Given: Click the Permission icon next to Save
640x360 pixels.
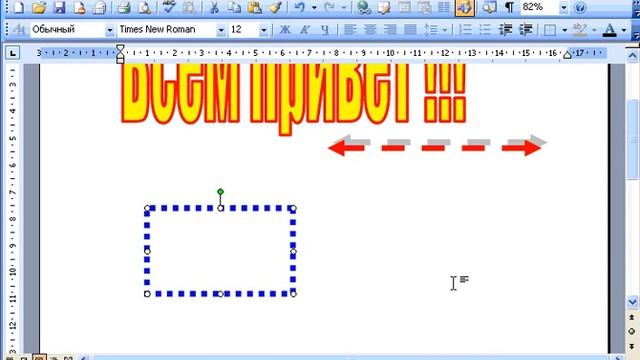Looking at the screenshot, I should 80,7.
